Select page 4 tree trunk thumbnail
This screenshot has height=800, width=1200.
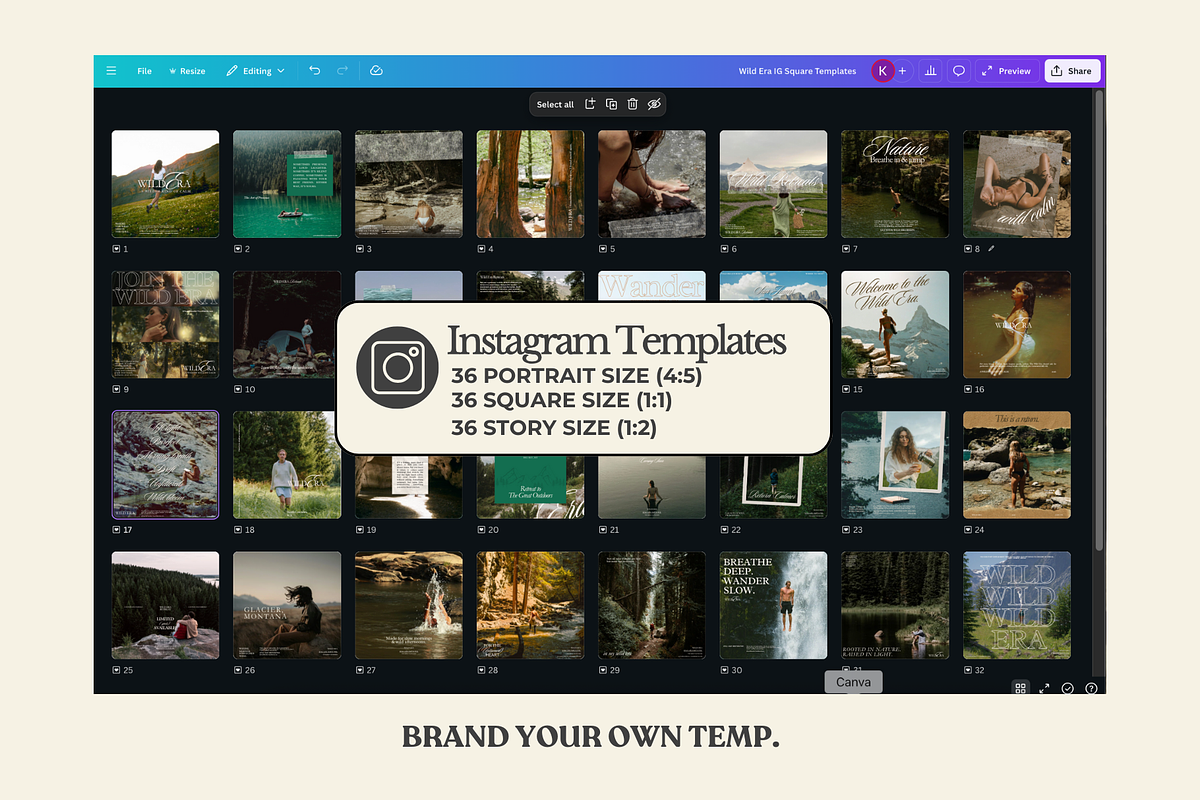click(530, 184)
